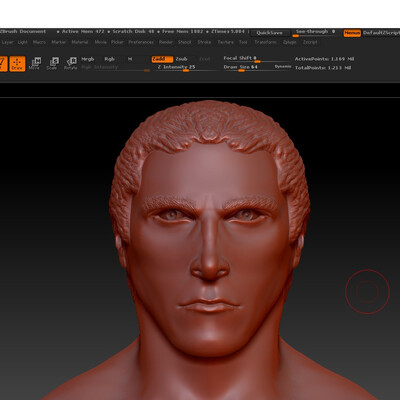Open the Preferences menu
400x400 pixels.
(141, 42)
